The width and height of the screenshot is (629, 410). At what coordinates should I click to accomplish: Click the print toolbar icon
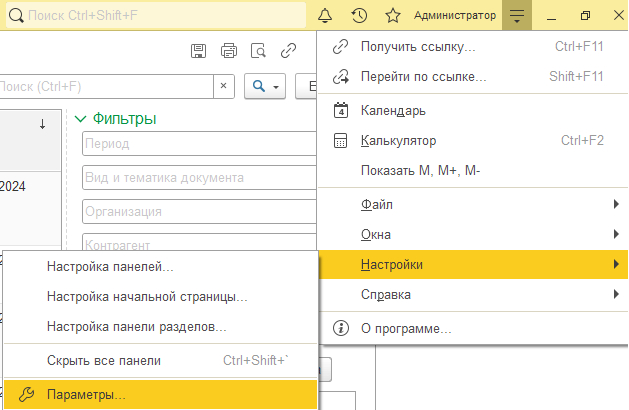tap(229, 51)
